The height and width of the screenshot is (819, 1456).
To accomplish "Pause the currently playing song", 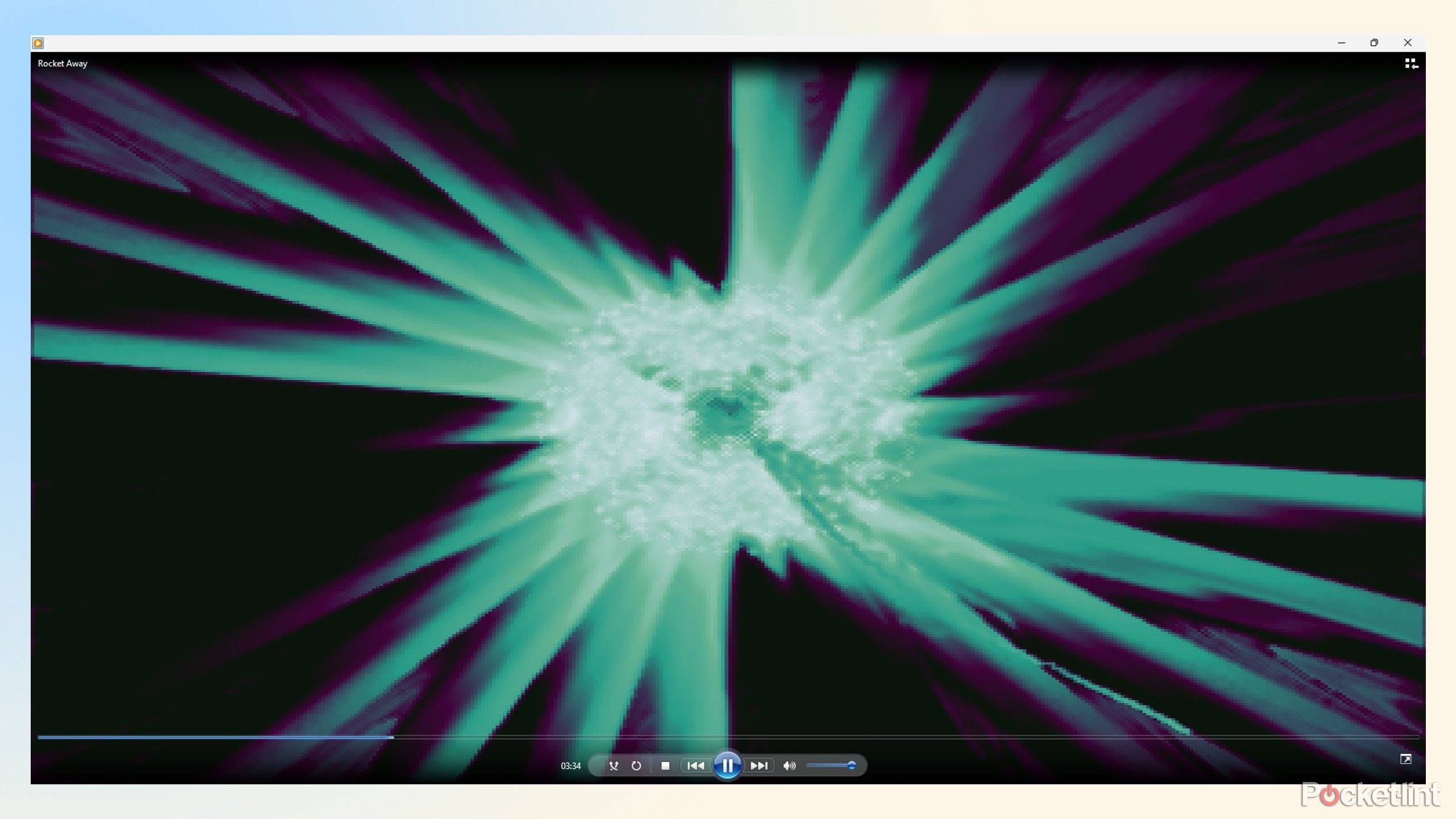I will tap(727, 766).
